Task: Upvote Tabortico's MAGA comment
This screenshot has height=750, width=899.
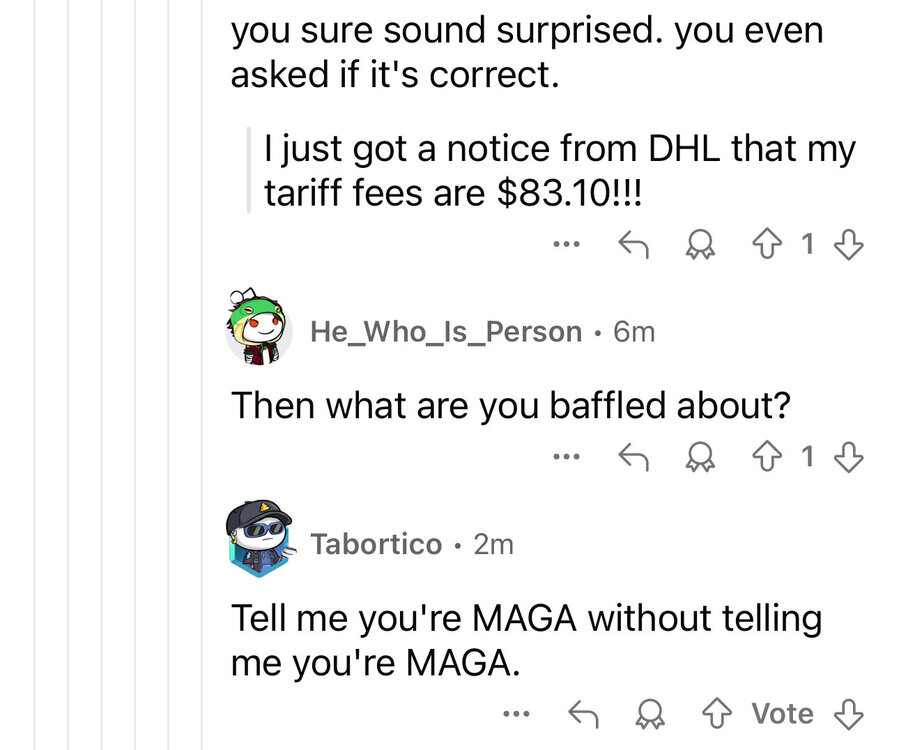Action: pyautogui.click(x=717, y=714)
